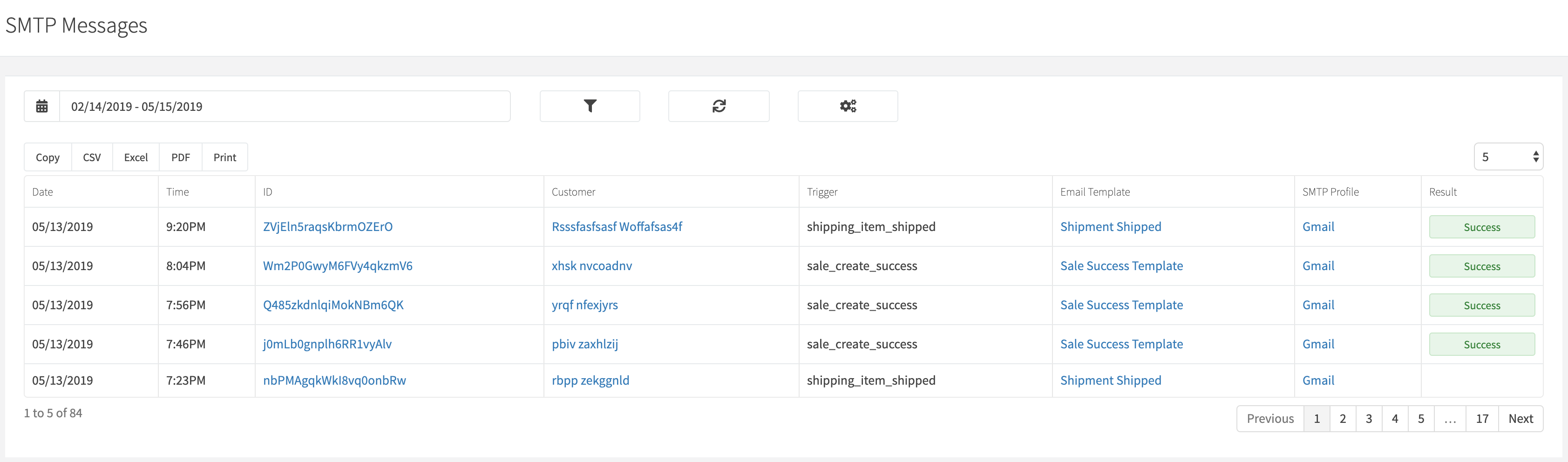The image size is (1568, 462).
Task: Click the SMTP Messages page heading
Action: [x=76, y=26]
